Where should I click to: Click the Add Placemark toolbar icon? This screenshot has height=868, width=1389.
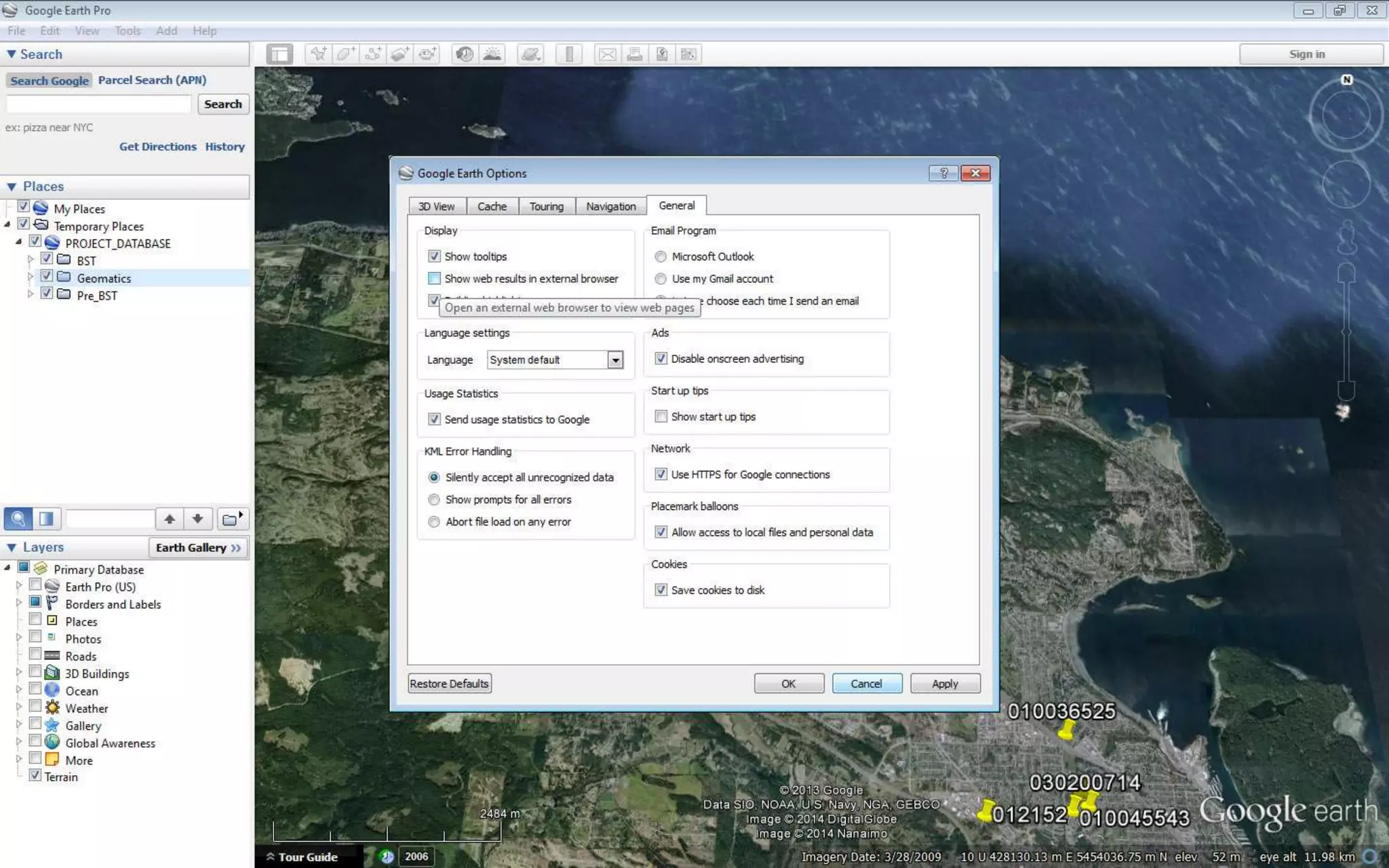pos(318,54)
